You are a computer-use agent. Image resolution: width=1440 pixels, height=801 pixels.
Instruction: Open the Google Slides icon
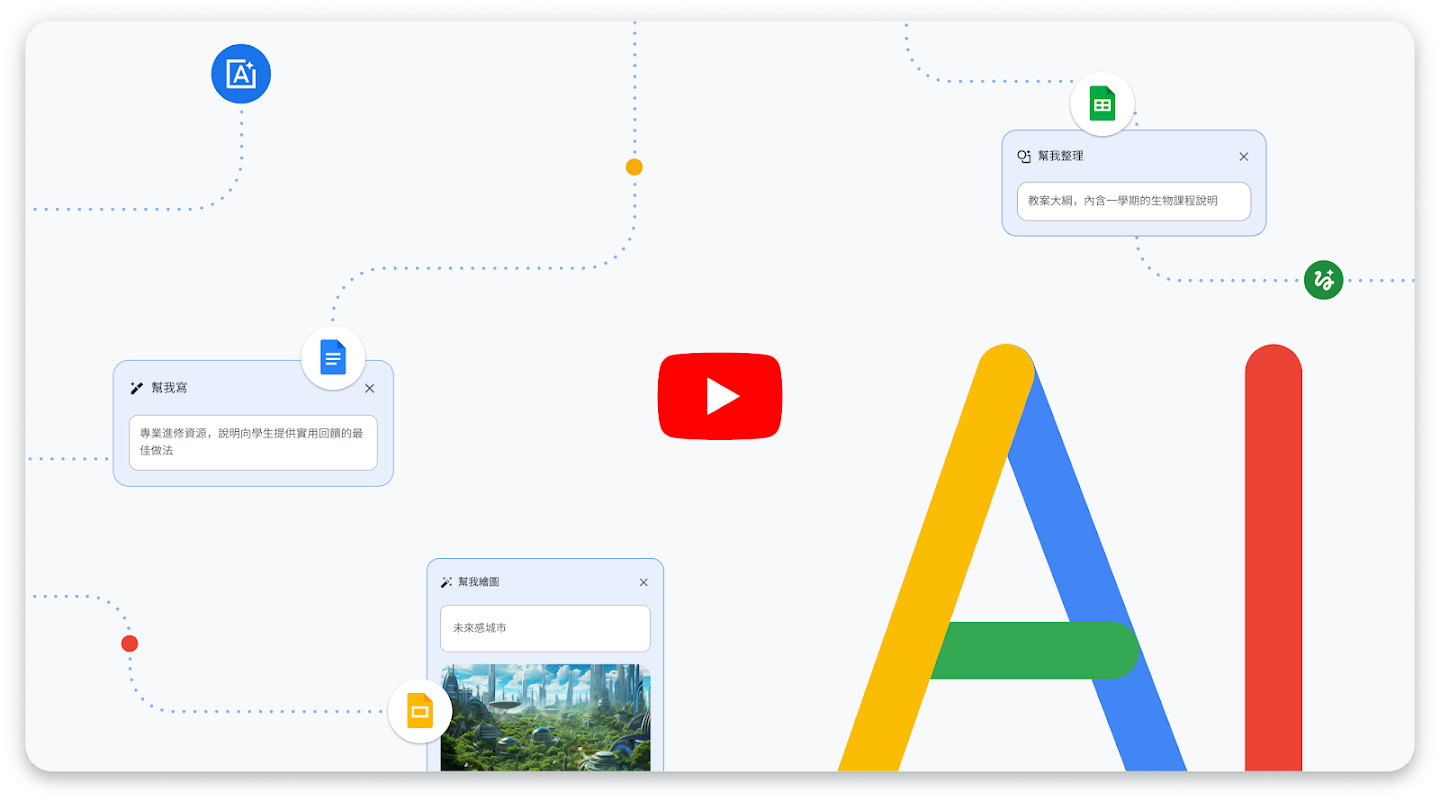[420, 710]
